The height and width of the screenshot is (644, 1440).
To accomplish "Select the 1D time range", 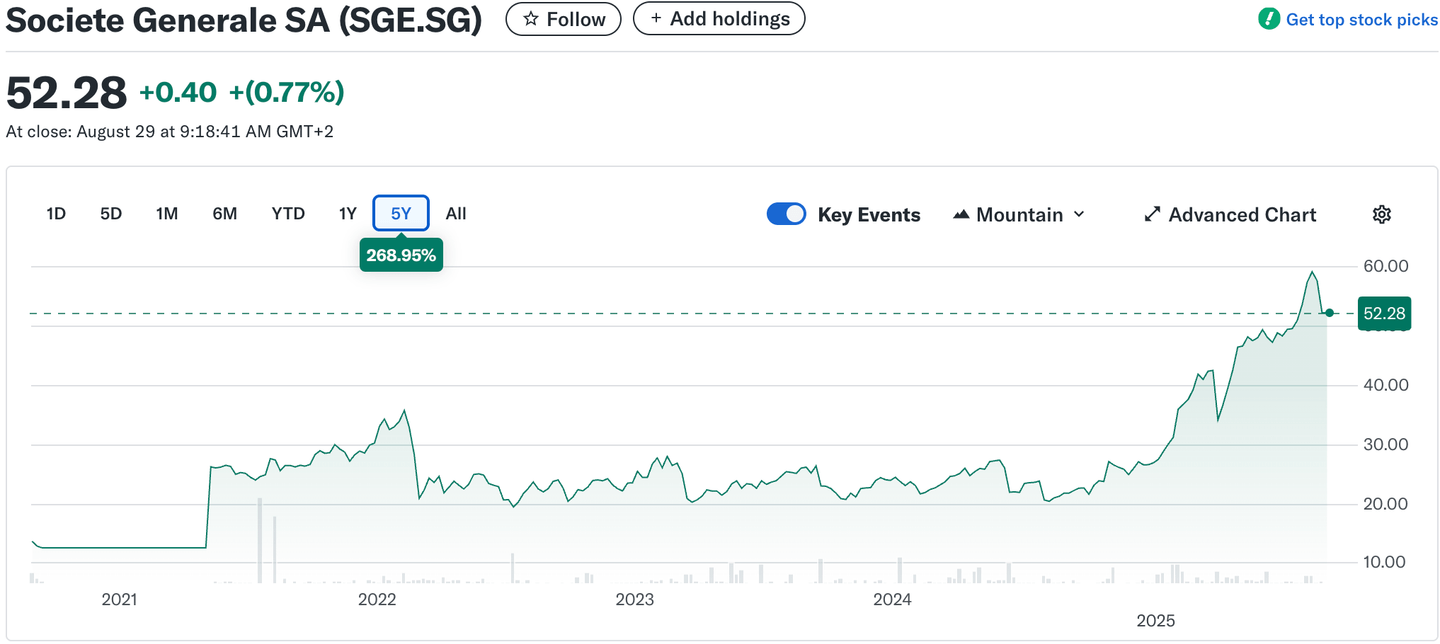I will click(x=56, y=213).
